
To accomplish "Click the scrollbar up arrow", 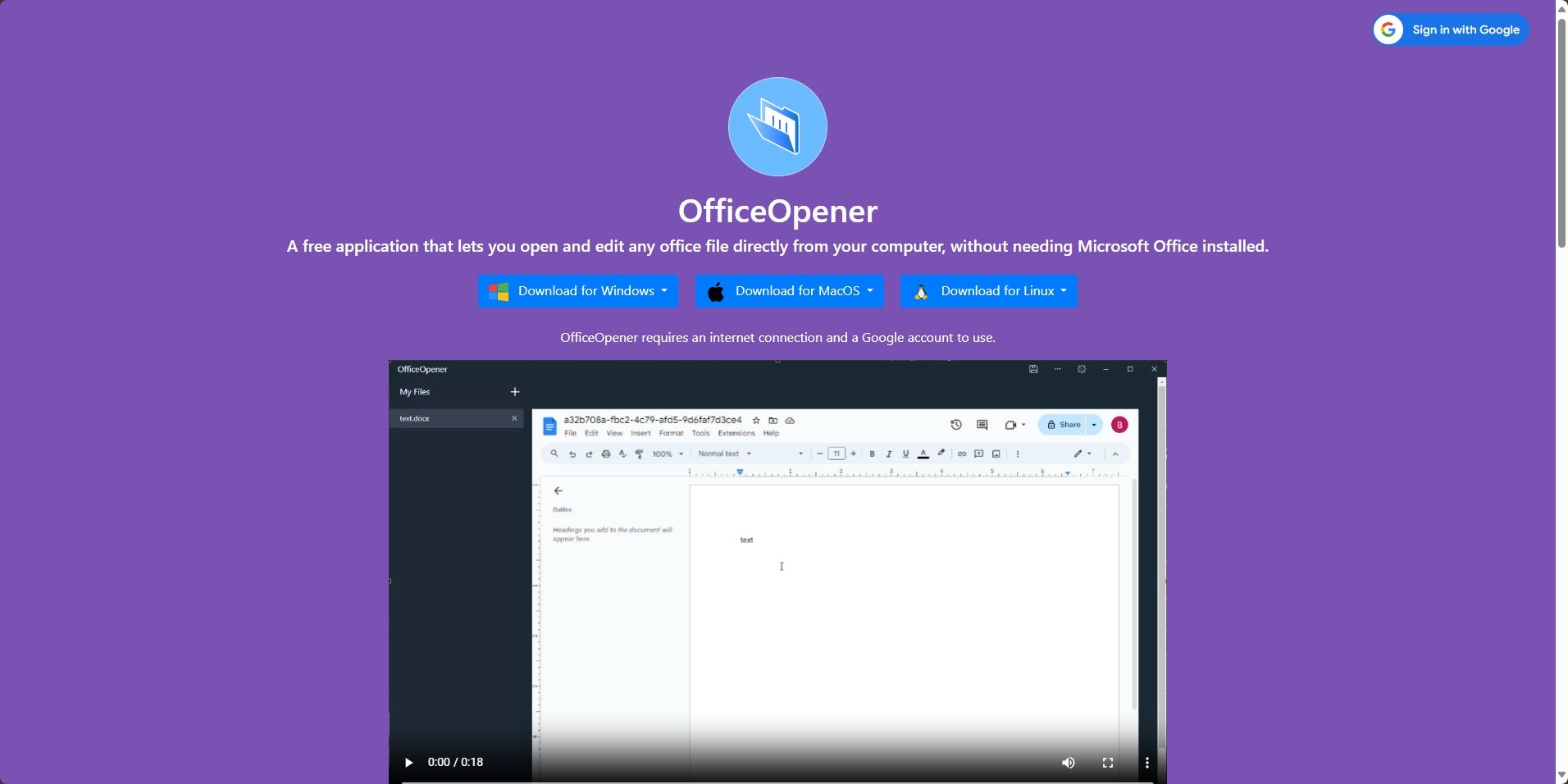I will pyautogui.click(x=1562, y=7).
